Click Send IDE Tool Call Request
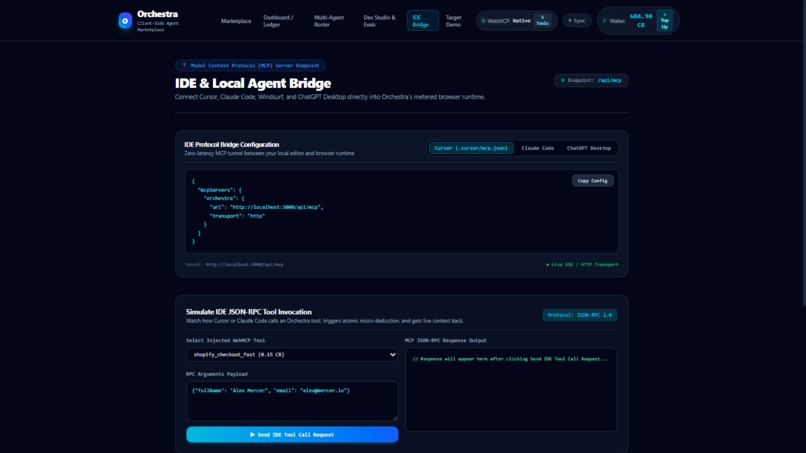The width and height of the screenshot is (806, 453). pos(292,434)
